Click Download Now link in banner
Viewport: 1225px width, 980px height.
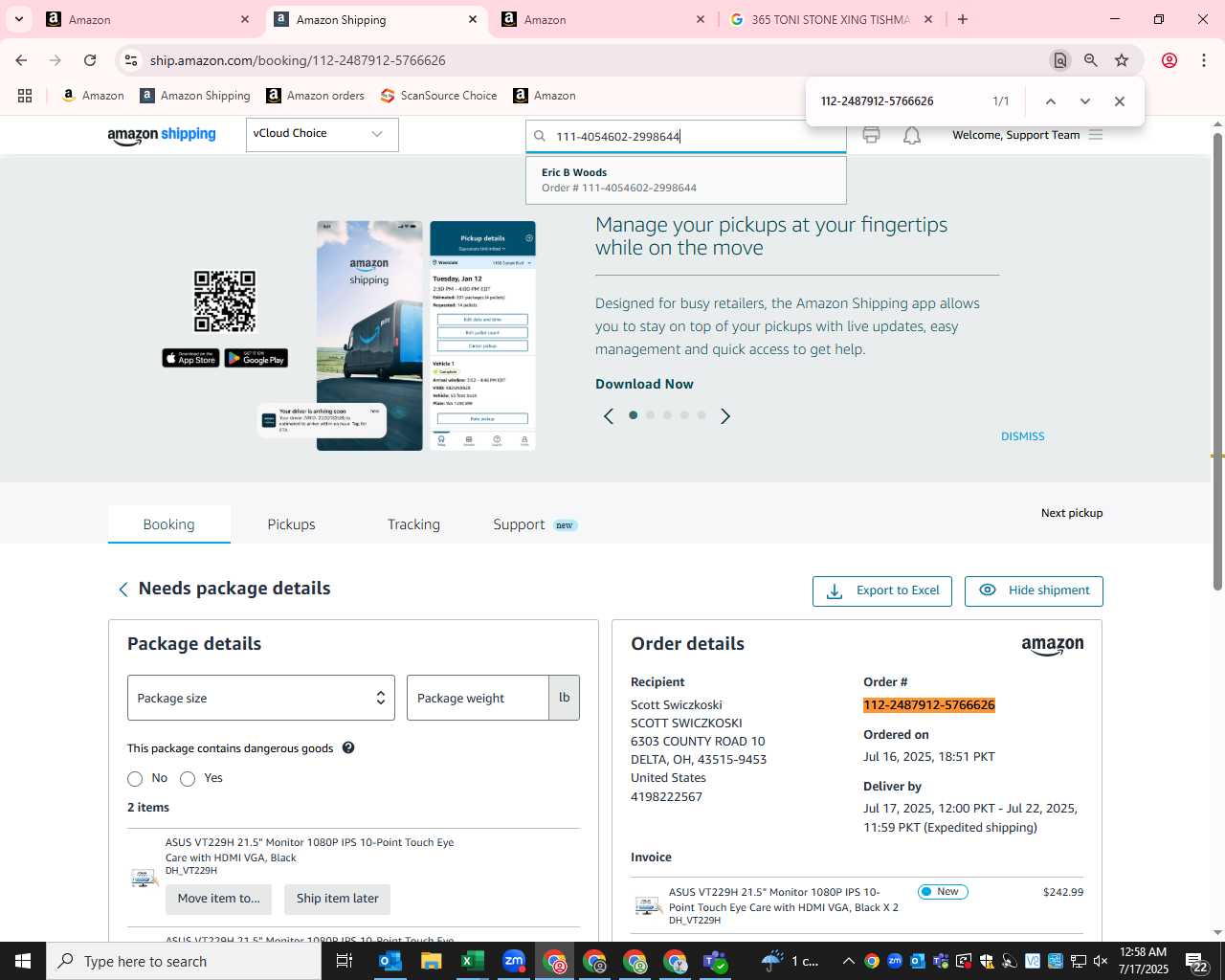[x=644, y=384]
